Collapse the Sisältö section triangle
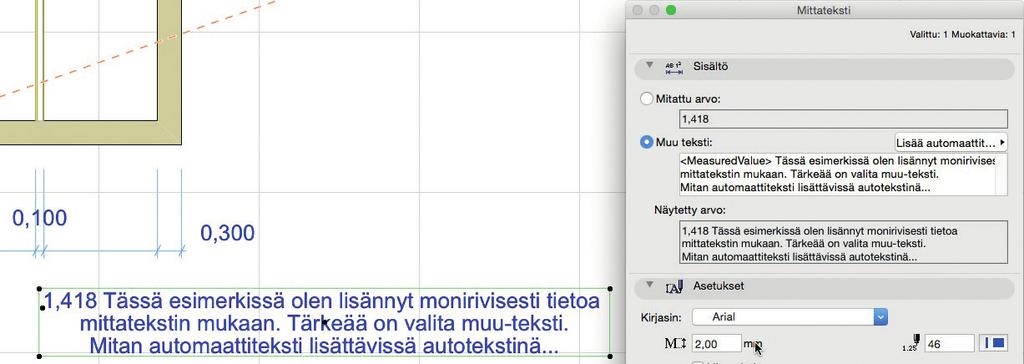Screen dimensions: 1024x364 649,65
